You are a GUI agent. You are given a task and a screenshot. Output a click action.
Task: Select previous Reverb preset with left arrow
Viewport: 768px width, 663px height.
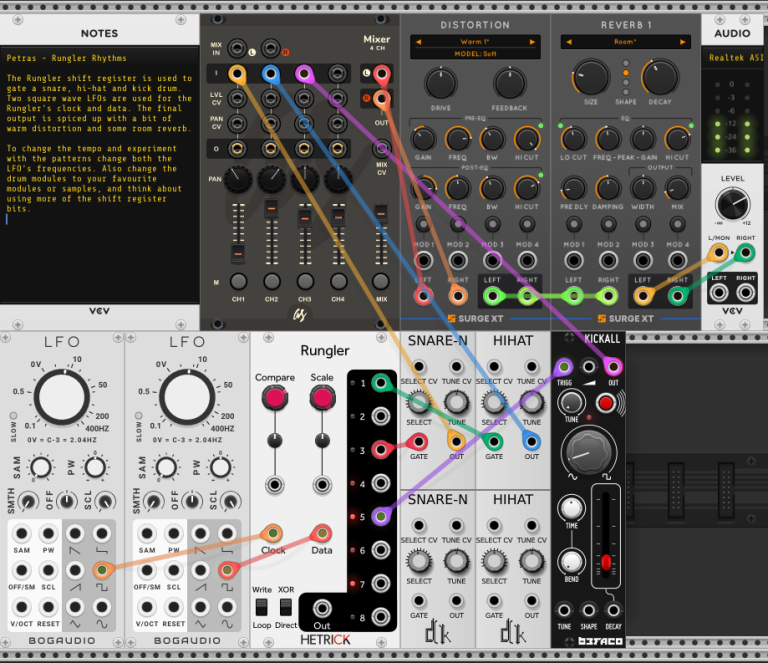[569, 42]
